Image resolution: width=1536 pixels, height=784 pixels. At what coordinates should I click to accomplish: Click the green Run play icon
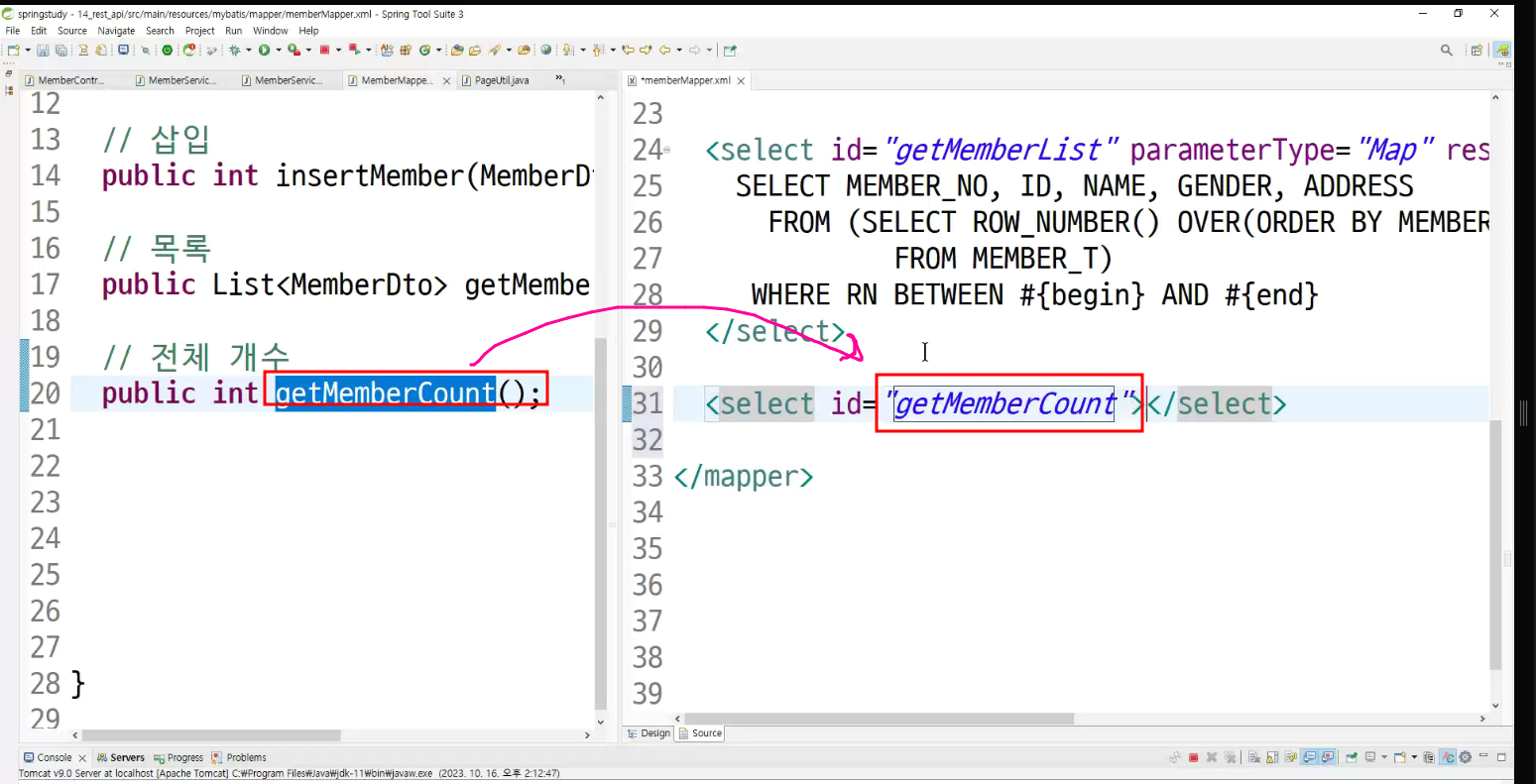pyautogui.click(x=264, y=50)
